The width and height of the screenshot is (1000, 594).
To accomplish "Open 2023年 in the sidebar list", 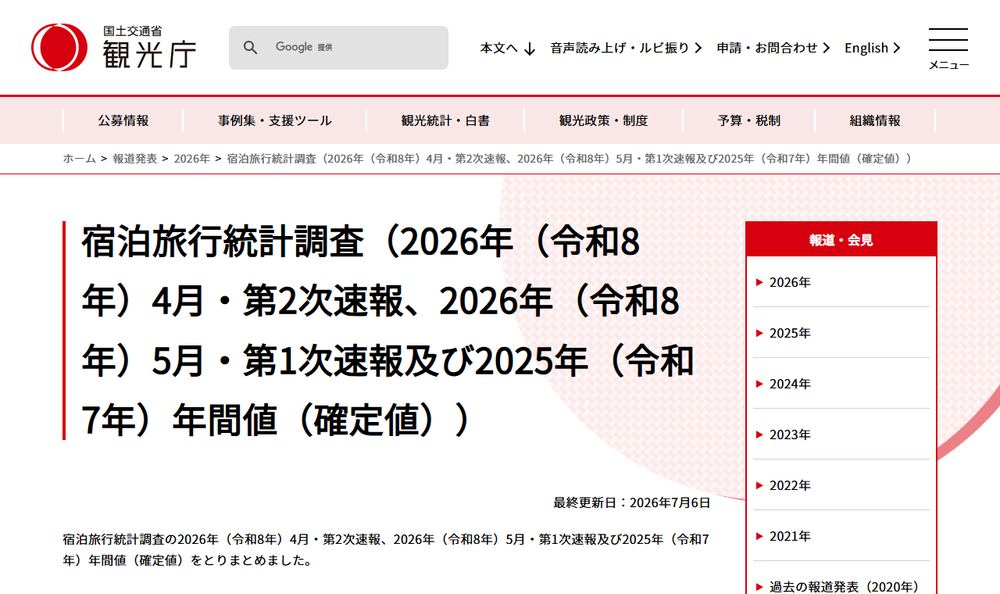I will coord(790,434).
